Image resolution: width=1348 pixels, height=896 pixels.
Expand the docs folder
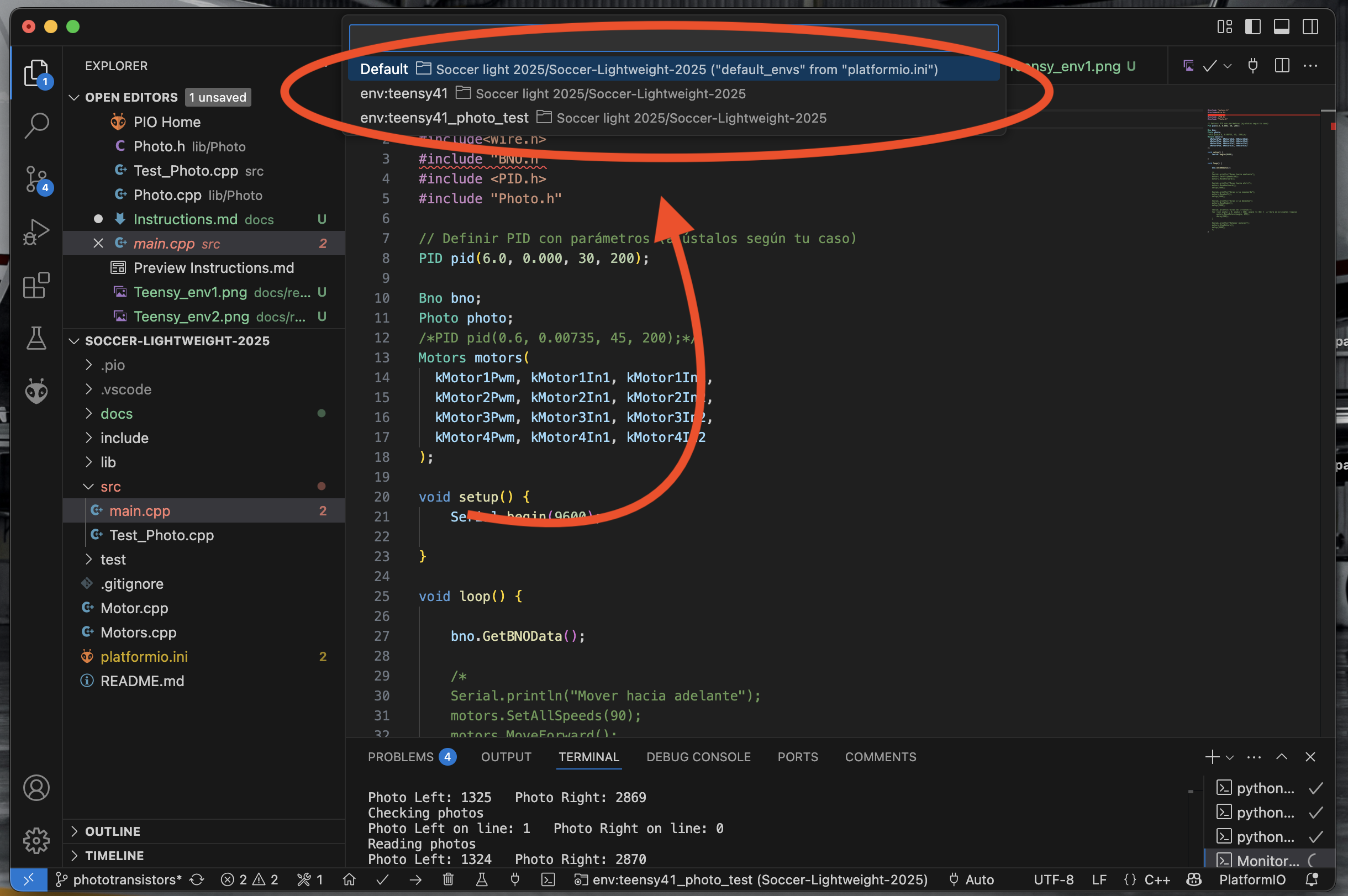tap(117, 414)
